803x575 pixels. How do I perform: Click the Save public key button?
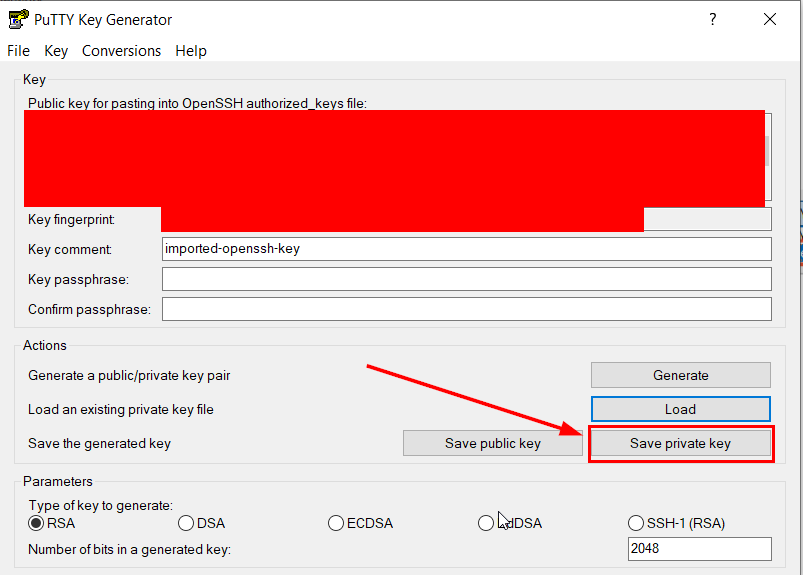pos(492,443)
